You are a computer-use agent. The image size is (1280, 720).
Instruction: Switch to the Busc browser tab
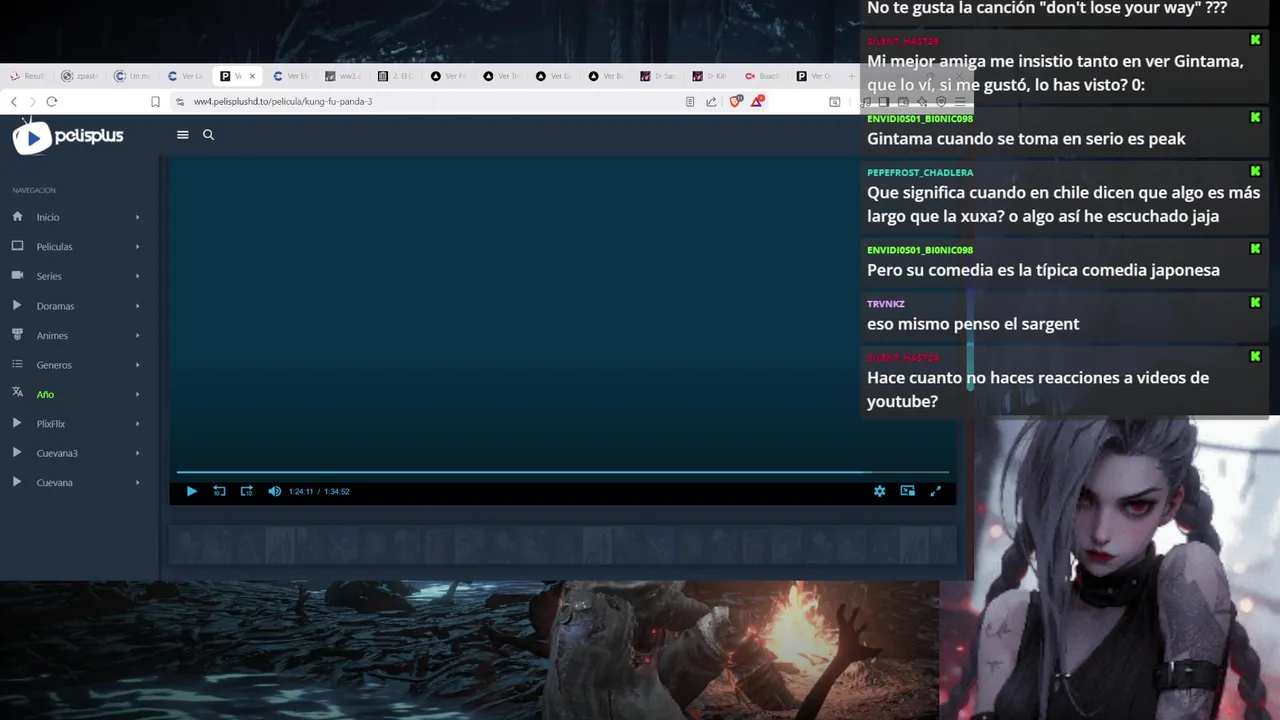(x=762, y=76)
